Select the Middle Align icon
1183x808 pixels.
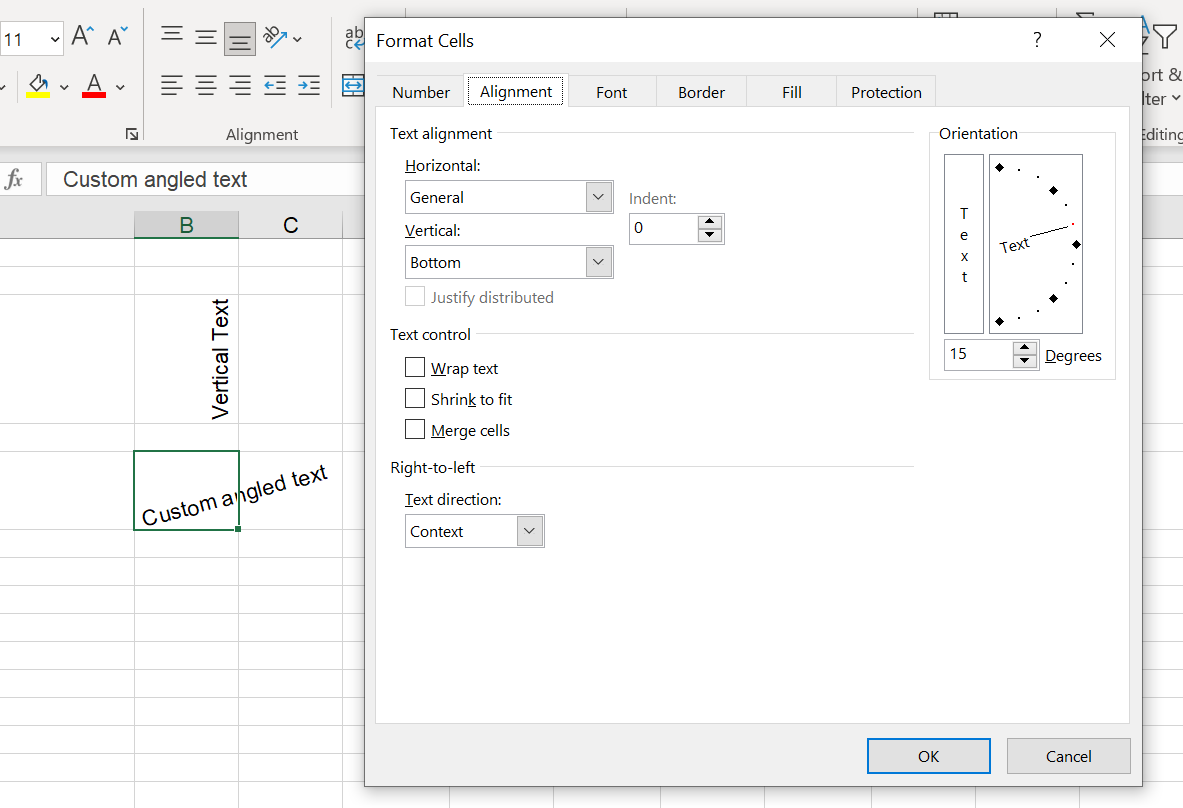point(206,38)
